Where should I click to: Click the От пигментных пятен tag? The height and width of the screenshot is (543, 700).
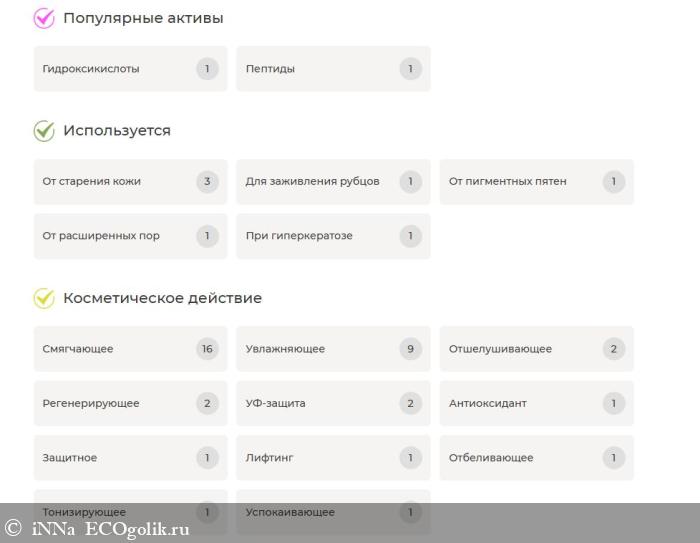(536, 182)
